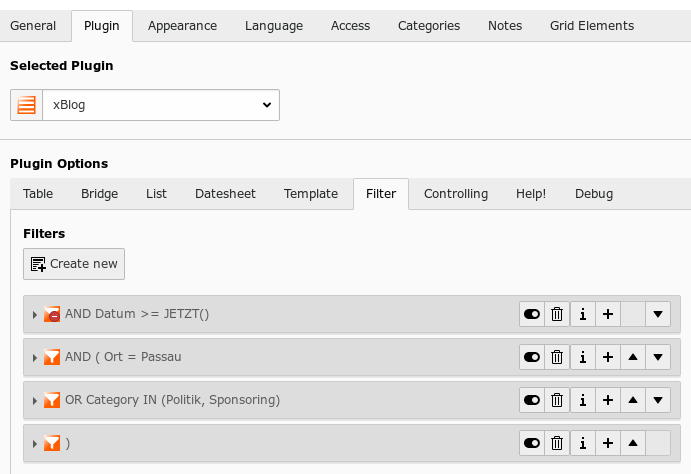Delete the Ort = Passau filter
The image size is (691, 474).
(x=557, y=357)
